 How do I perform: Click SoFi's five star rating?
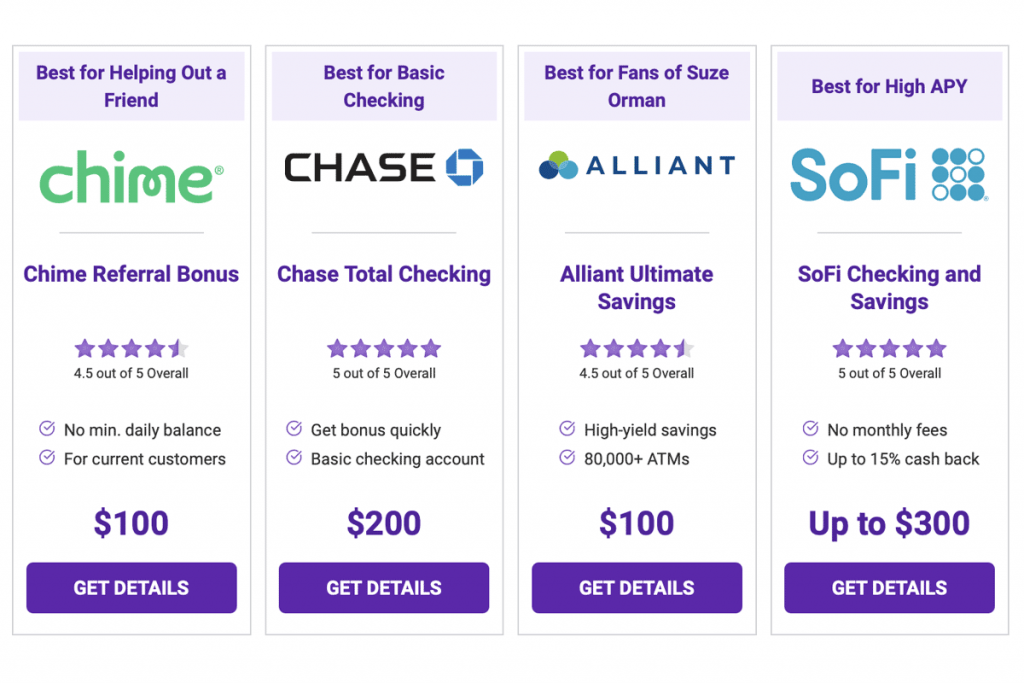tap(889, 349)
